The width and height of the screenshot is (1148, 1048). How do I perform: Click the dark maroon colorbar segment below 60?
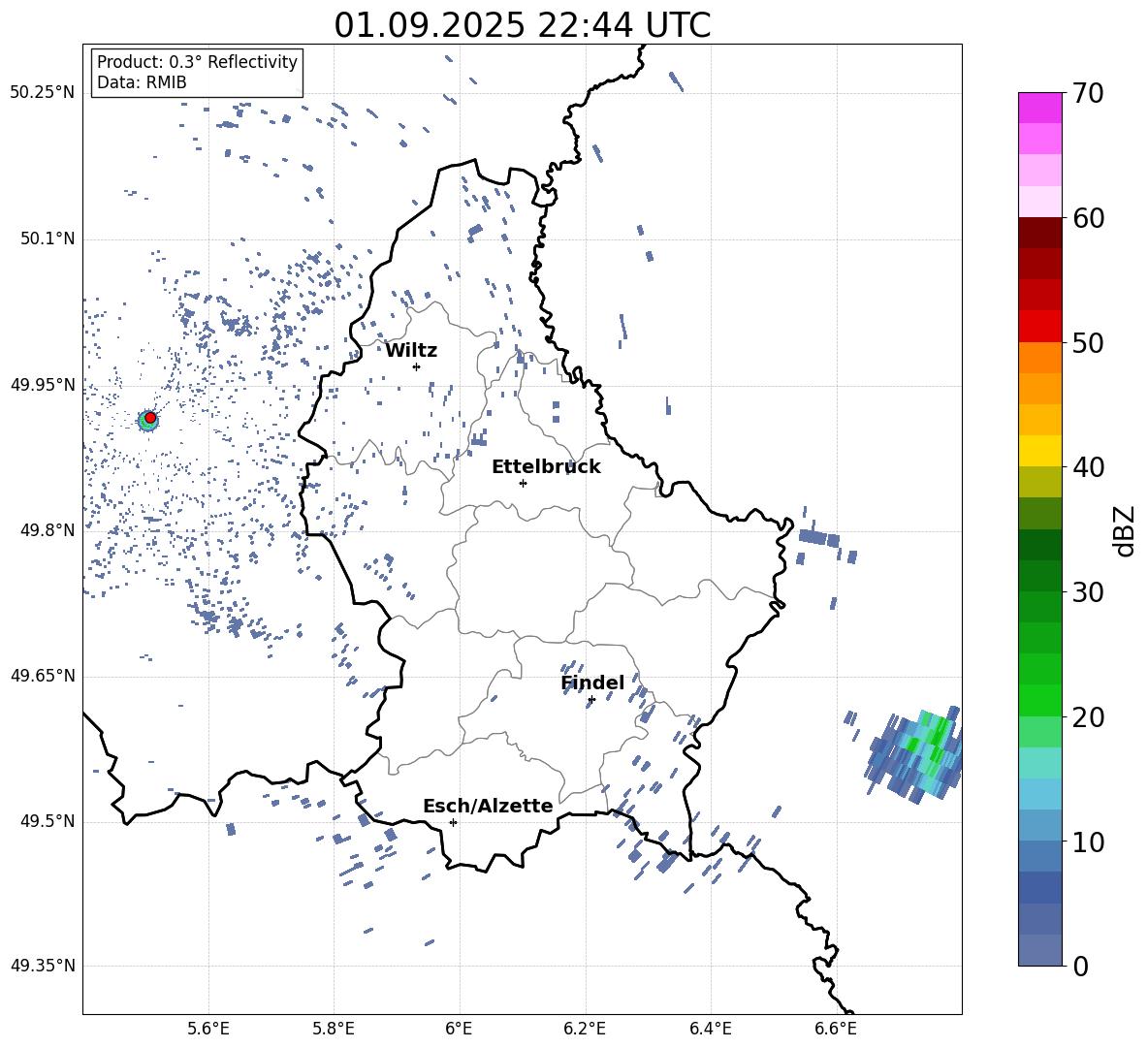[x=1040, y=233]
